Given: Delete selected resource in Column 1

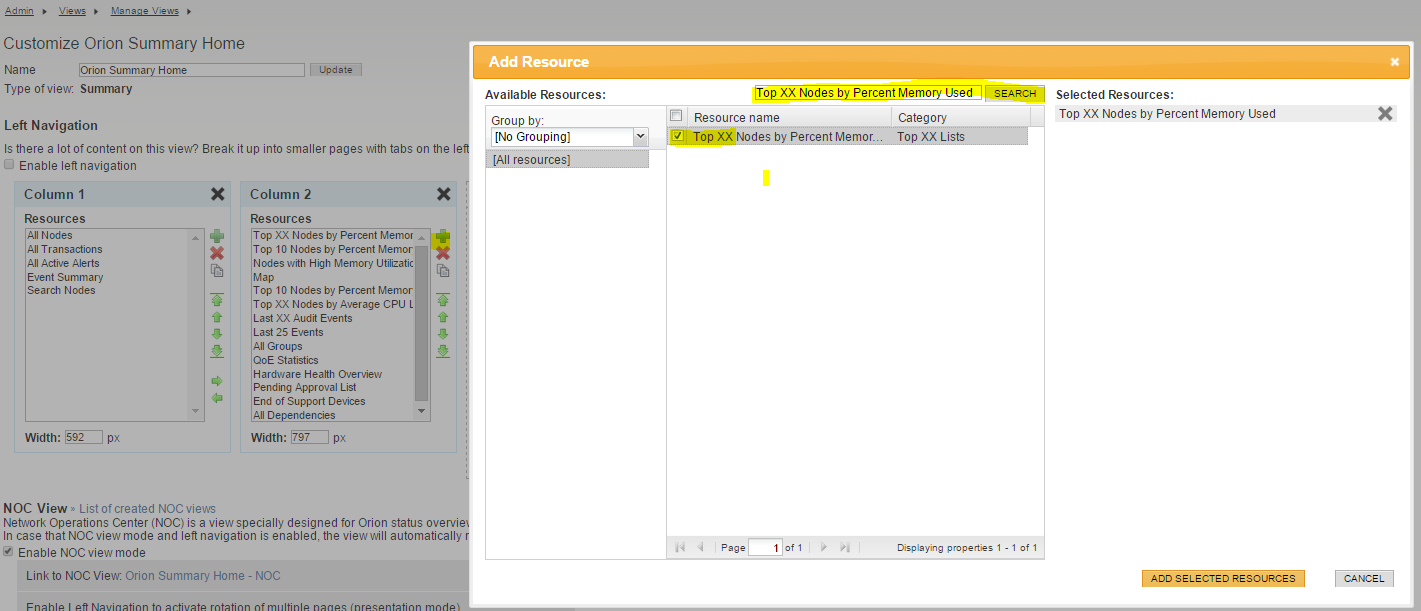Looking at the screenshot, I should [x=217, y=253].
